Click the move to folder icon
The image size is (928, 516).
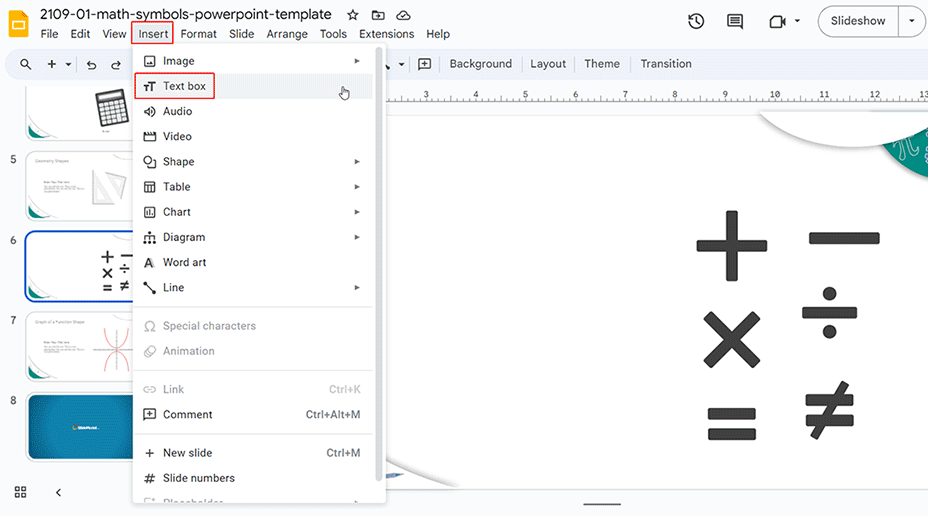tap(378, 15)
